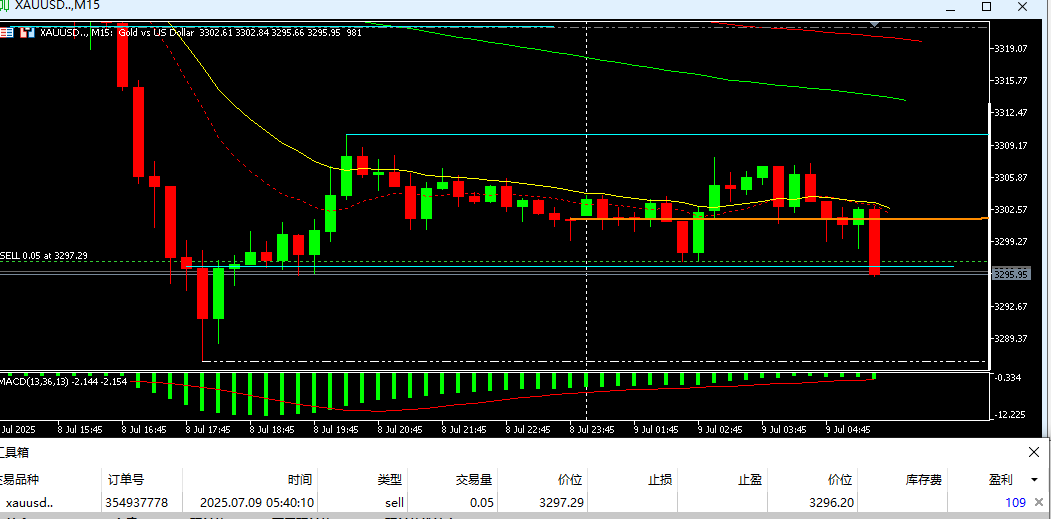Click the 3297.29 open price cell
The height and width of the screenshot is (519, 1051).
[x=562, y=502]
